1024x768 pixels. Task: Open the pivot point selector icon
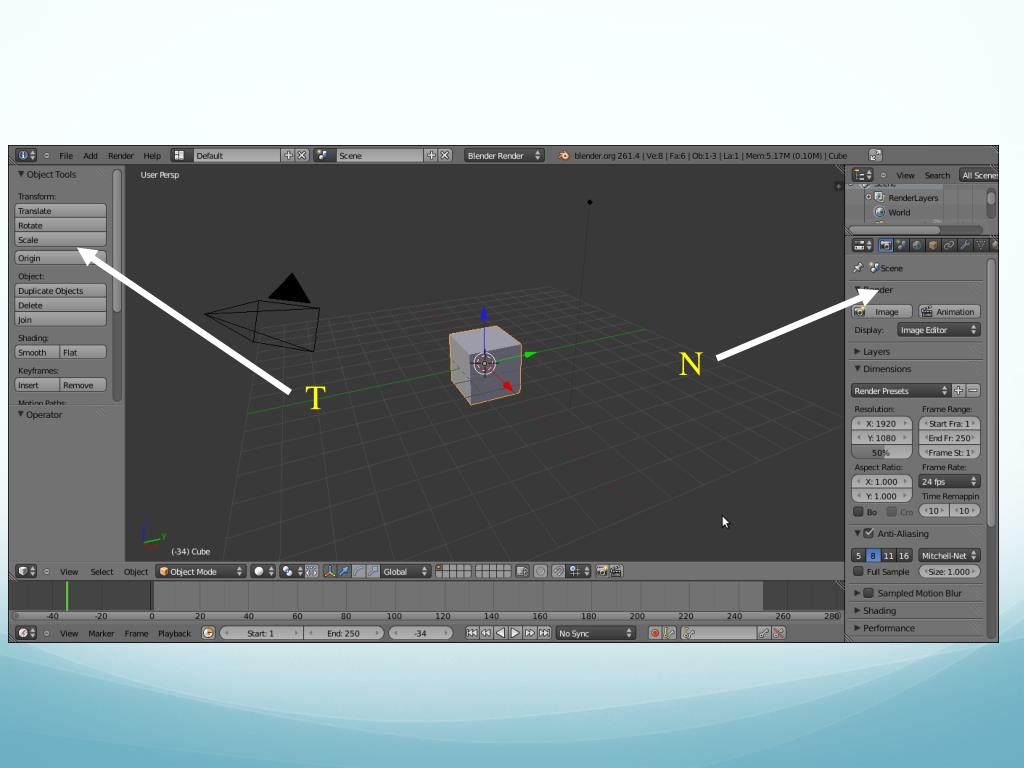point(291,571)
